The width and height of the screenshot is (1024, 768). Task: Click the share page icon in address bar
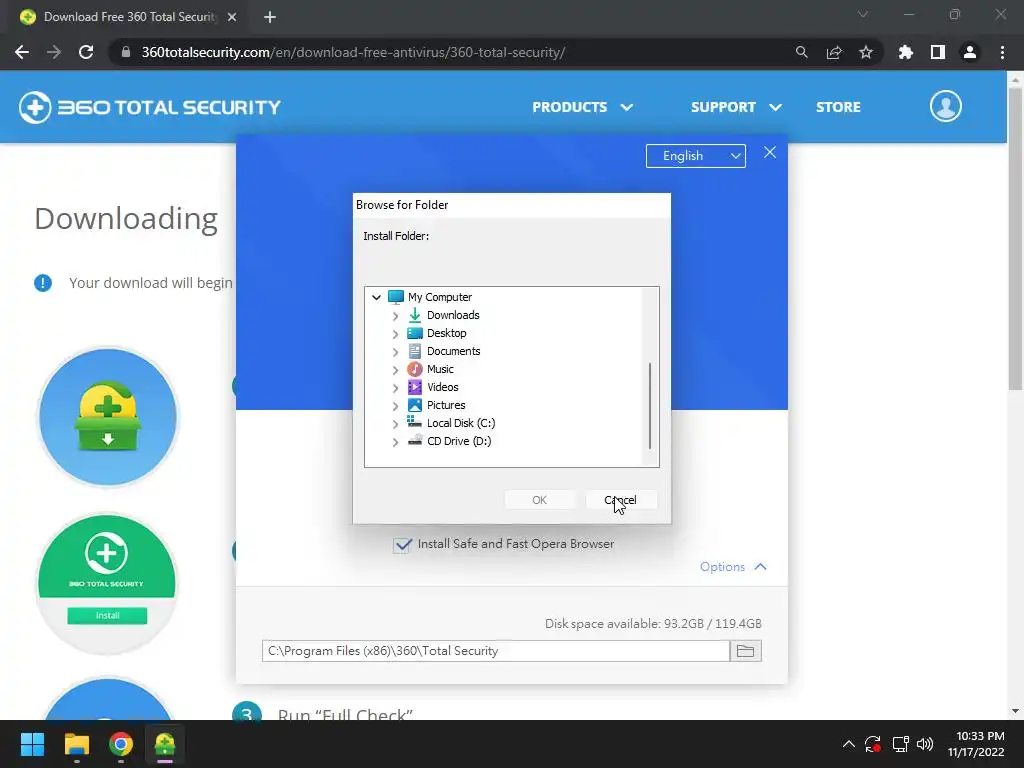[834, 52]
